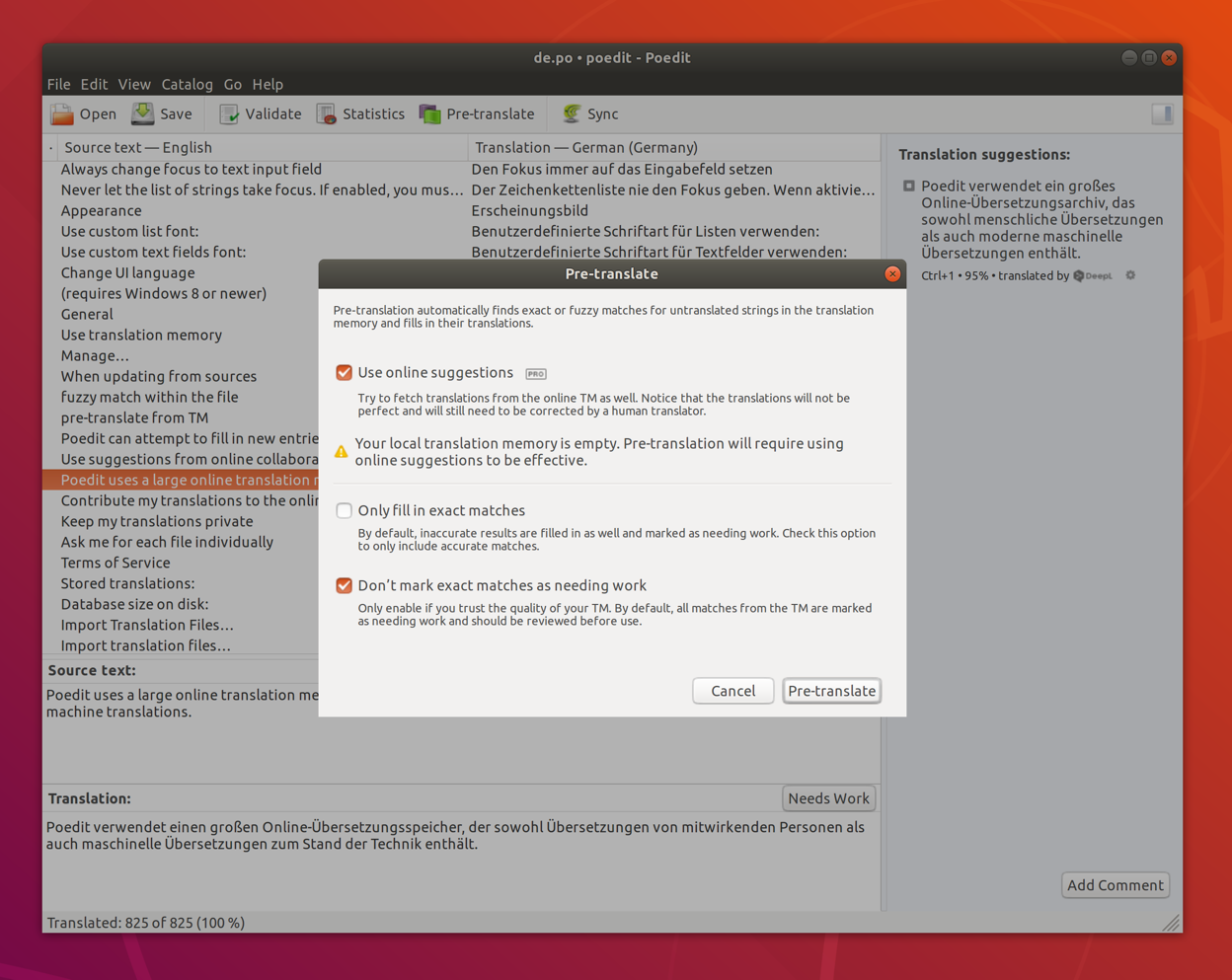1232x980 pixels.
Task: Toggle the sidebar icon at toolbar's right end
Action: tap(1162, 113)
